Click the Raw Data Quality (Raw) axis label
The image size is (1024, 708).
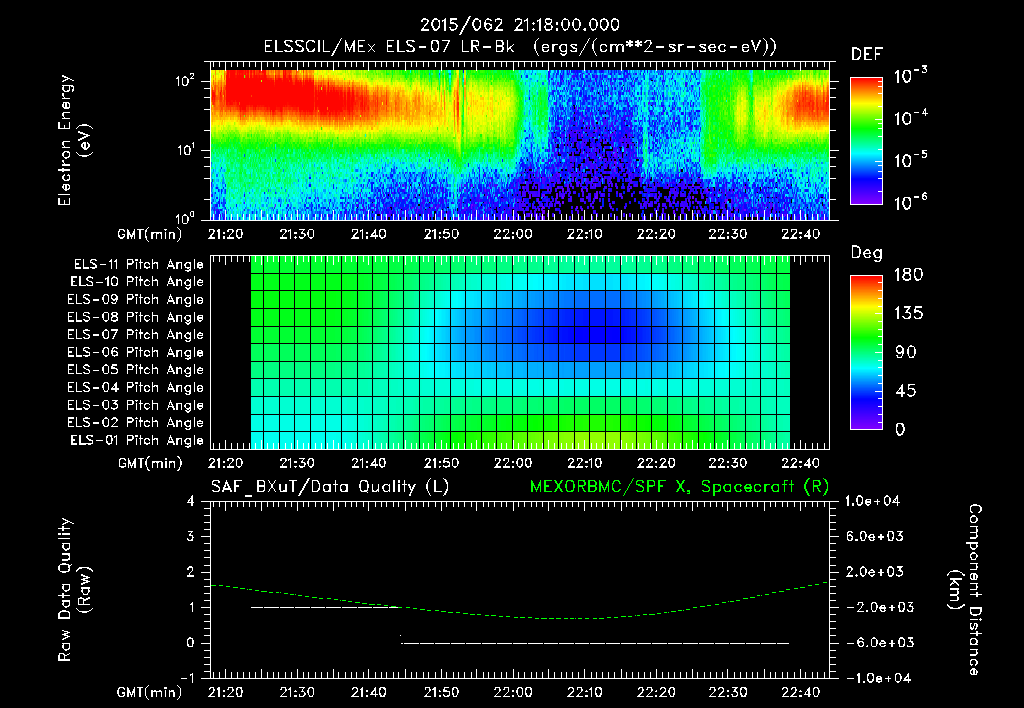[x=74, y=589]
